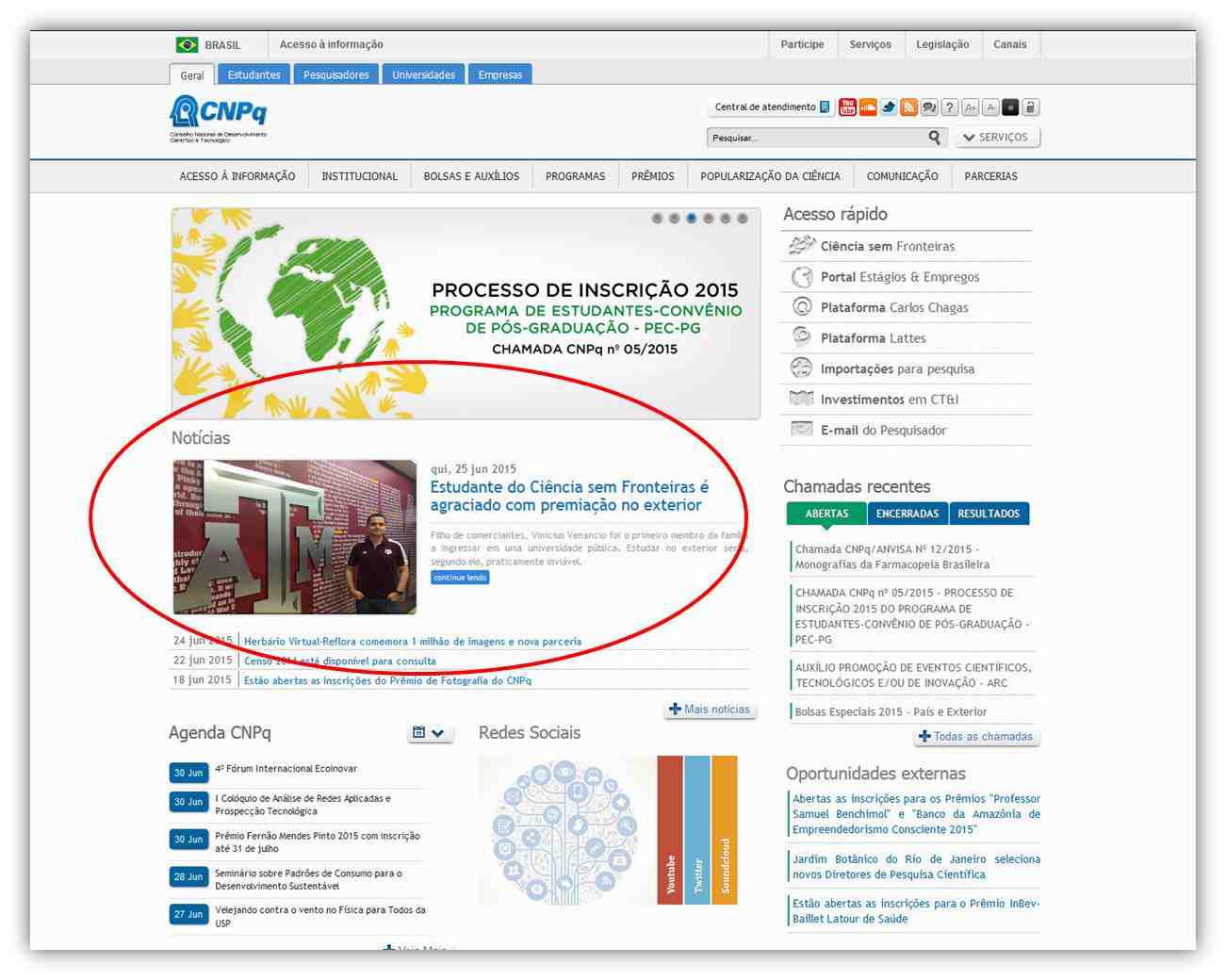This screenshot has width=1226, height=980.
Task: Select the ABERTAS chamadas tab
Action: 826,514
